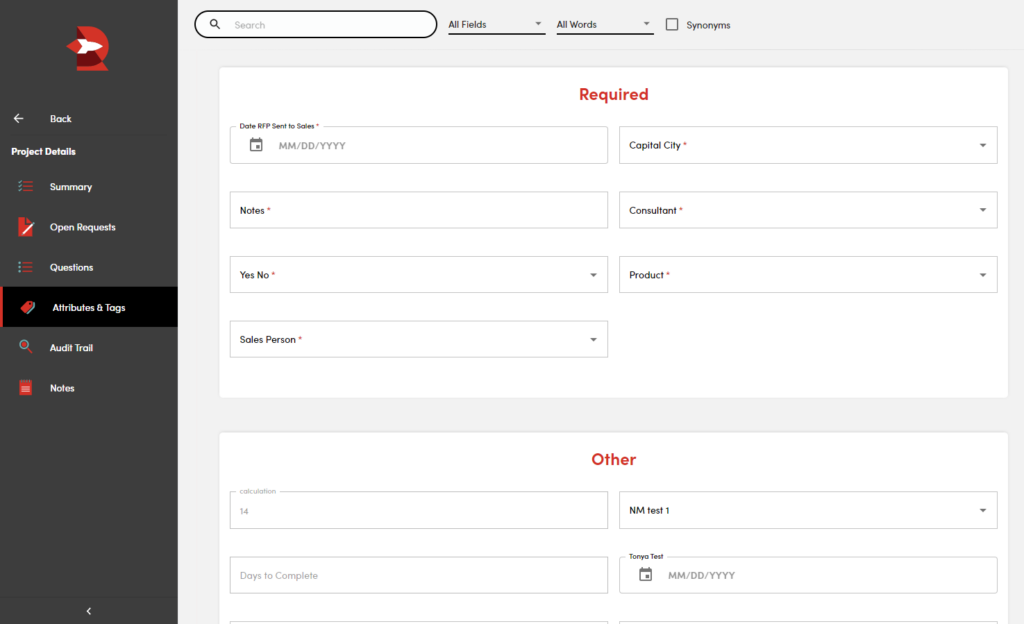Click the required Notes text field

click(x=419, y=210)
